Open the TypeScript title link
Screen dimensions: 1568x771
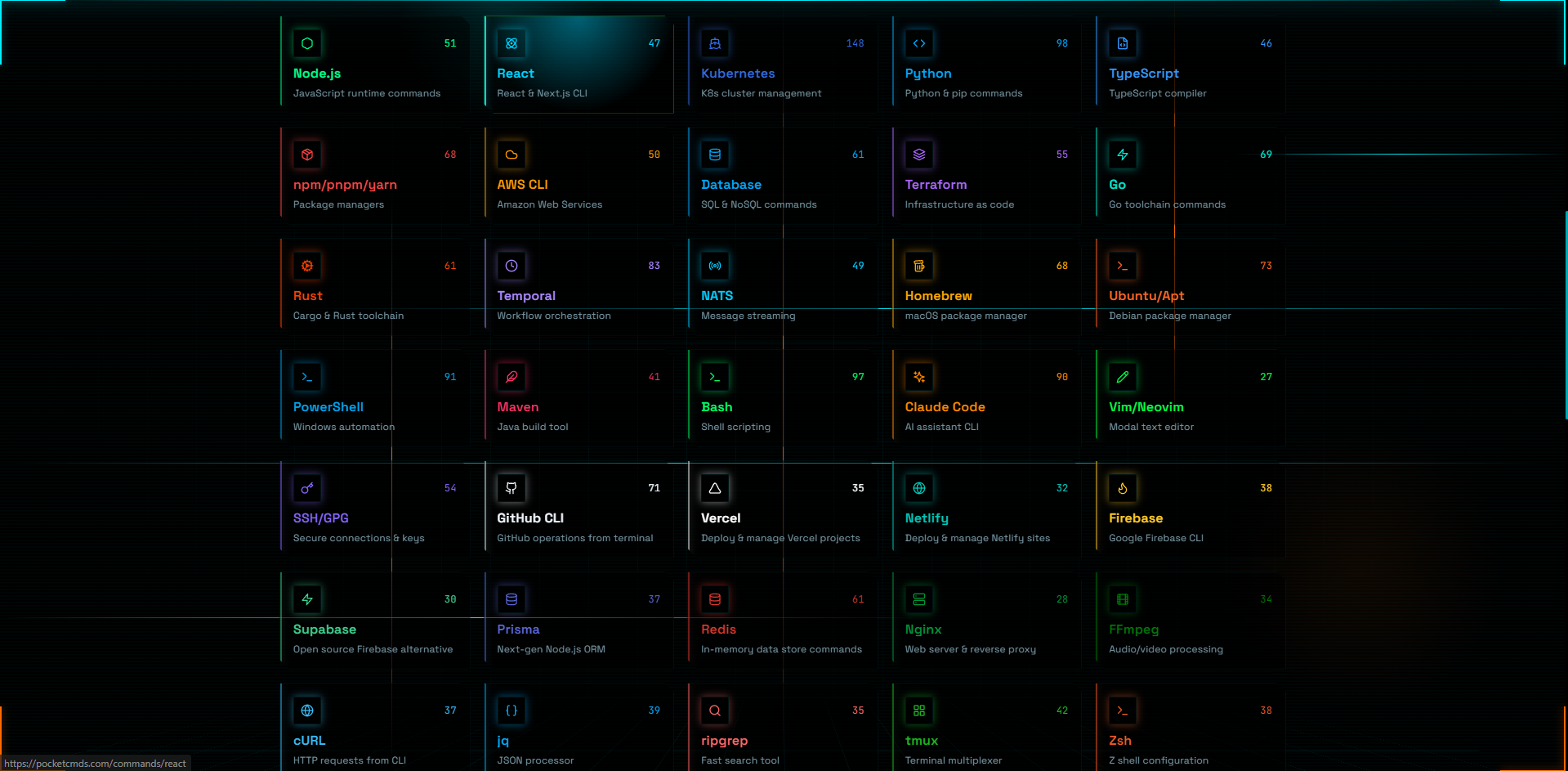click(1144, 74)
